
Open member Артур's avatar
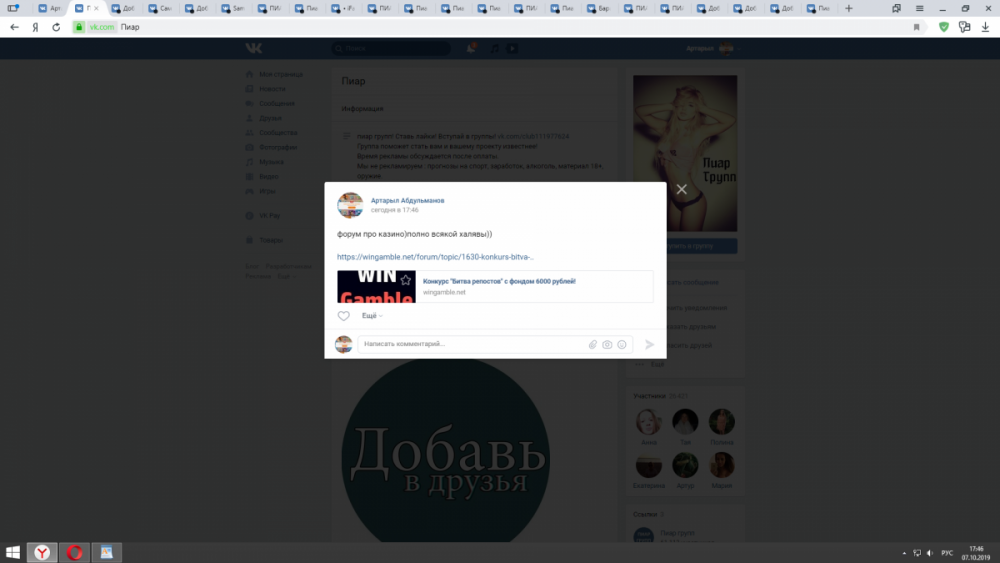[x=685, y=465]
